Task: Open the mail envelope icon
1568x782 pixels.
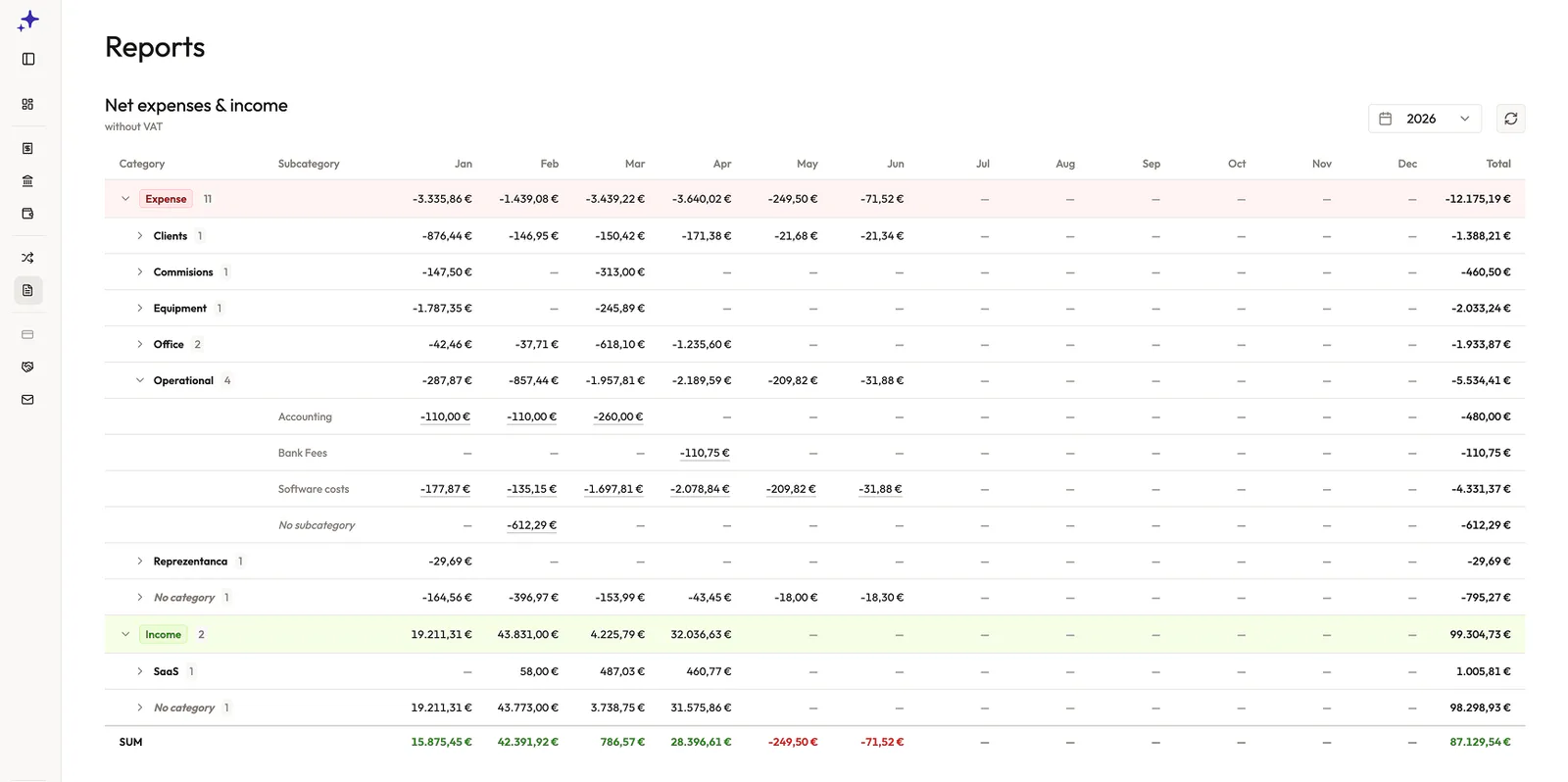Action: point(27,400)
